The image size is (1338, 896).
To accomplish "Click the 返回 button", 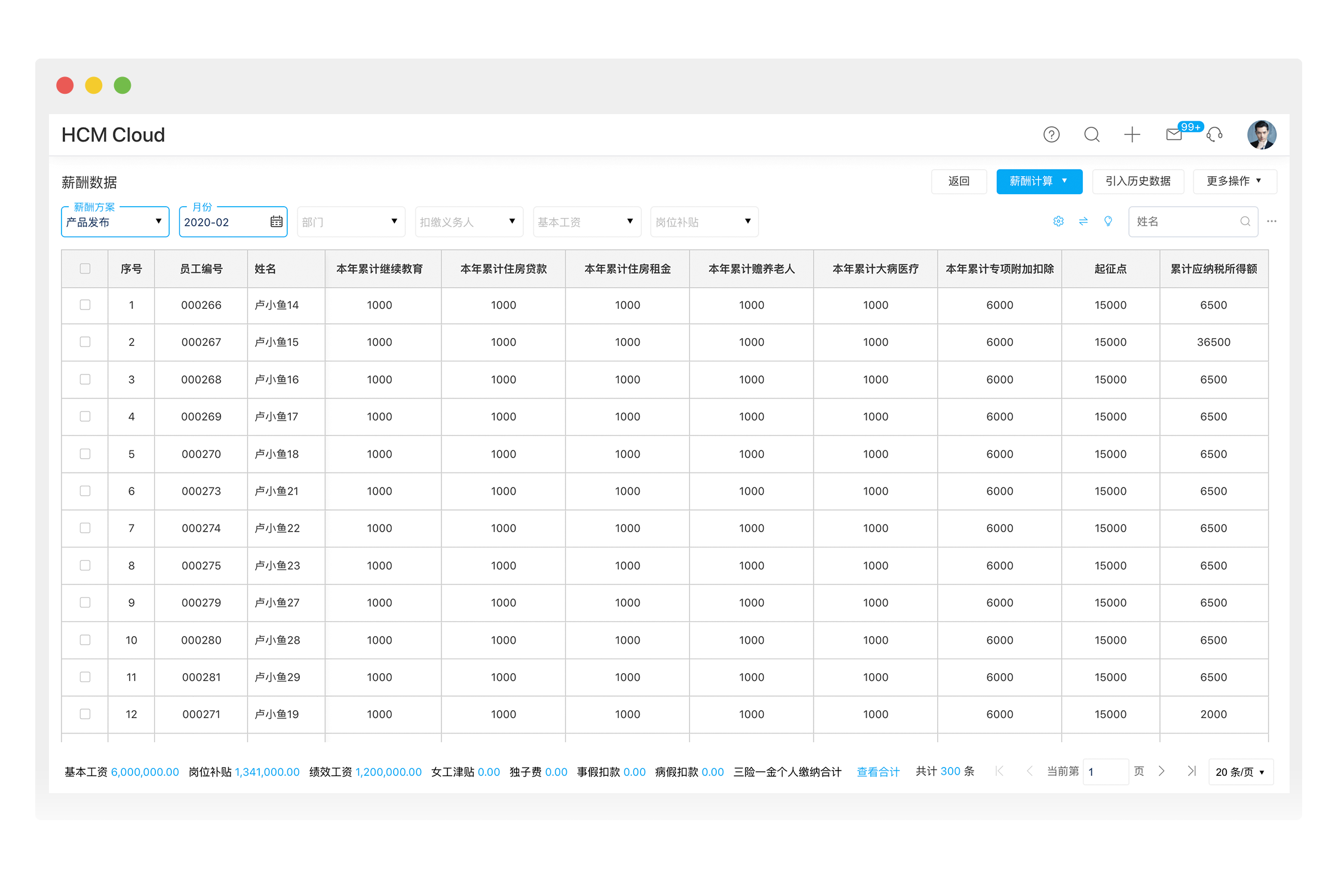I will pos(959,181).
